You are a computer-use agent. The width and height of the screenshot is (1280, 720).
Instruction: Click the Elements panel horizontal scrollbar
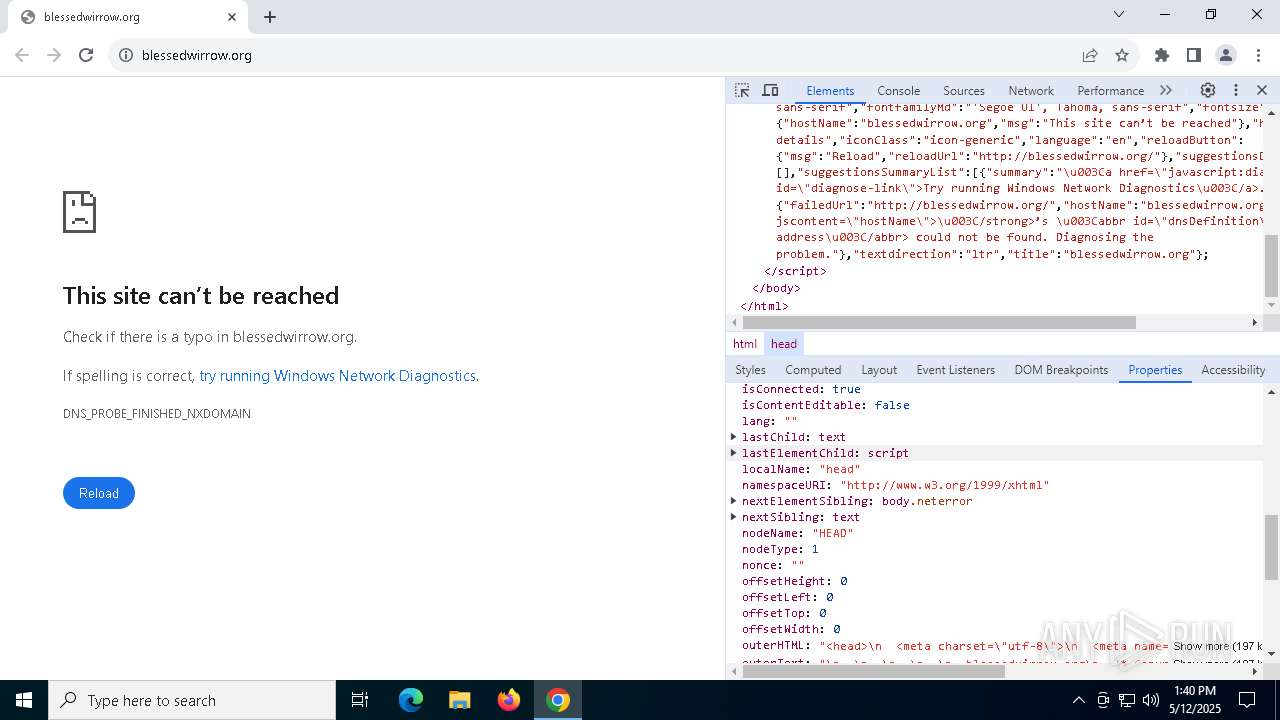pyautogui.click(x=939, y=322)
